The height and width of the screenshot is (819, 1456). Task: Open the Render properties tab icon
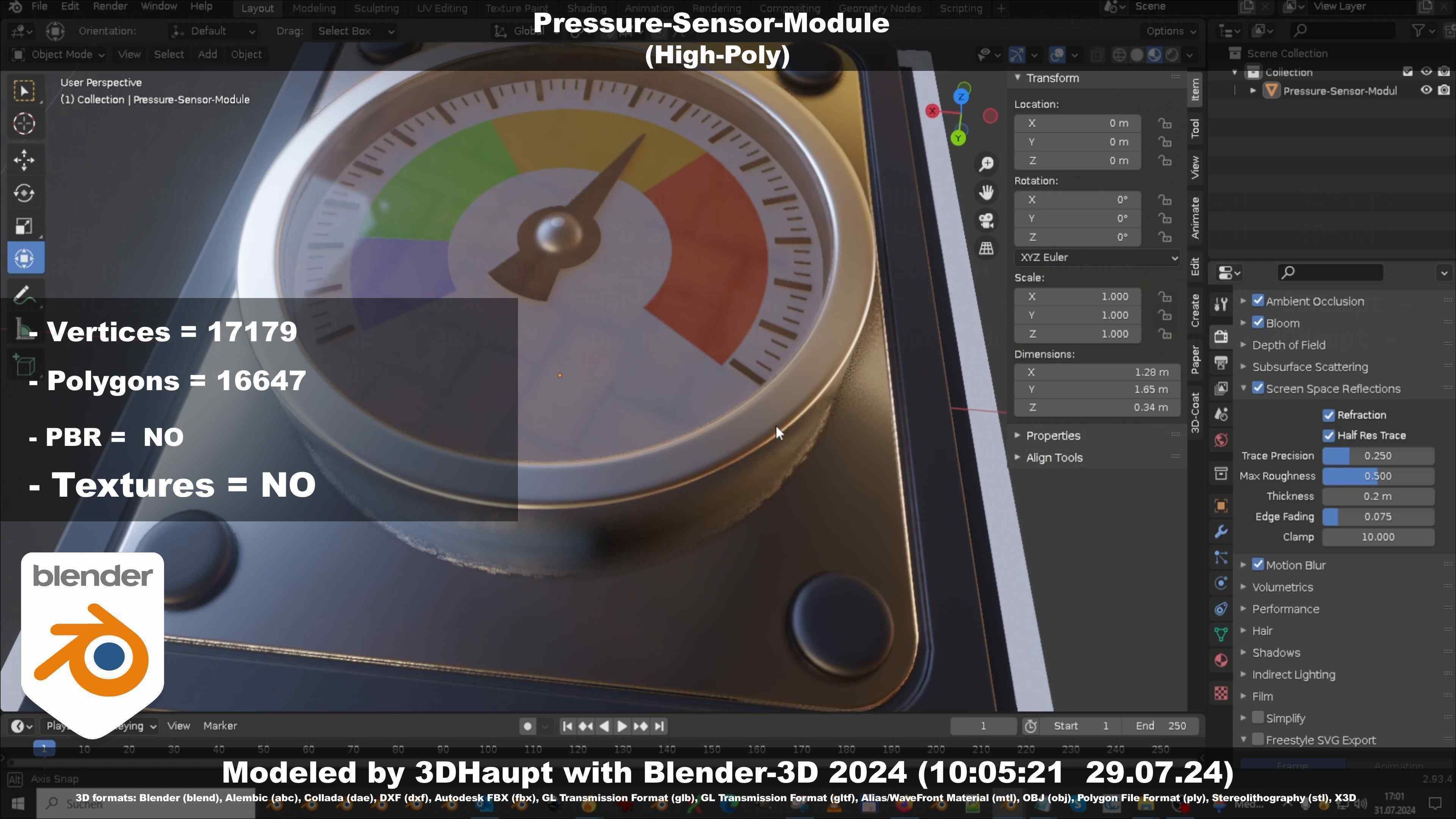1221,337
